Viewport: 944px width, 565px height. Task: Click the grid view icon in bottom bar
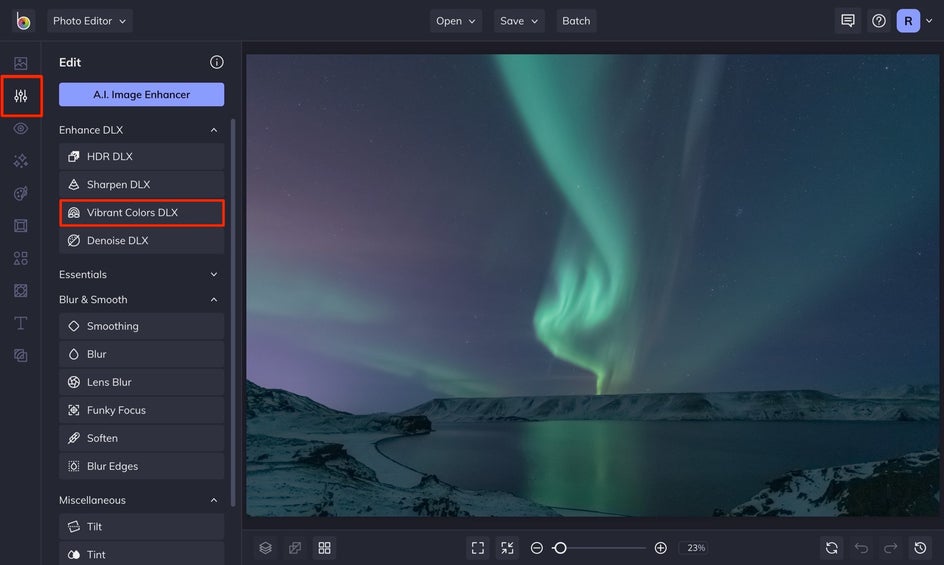tap(324, 548)
